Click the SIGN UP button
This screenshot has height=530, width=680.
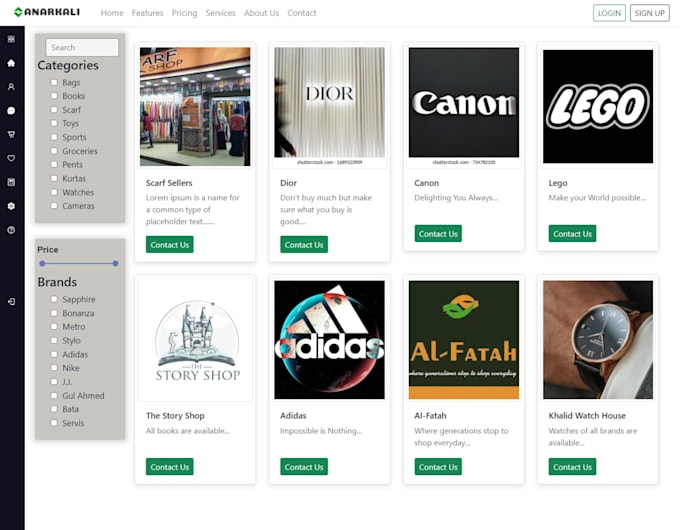click(x=650, y=13)
